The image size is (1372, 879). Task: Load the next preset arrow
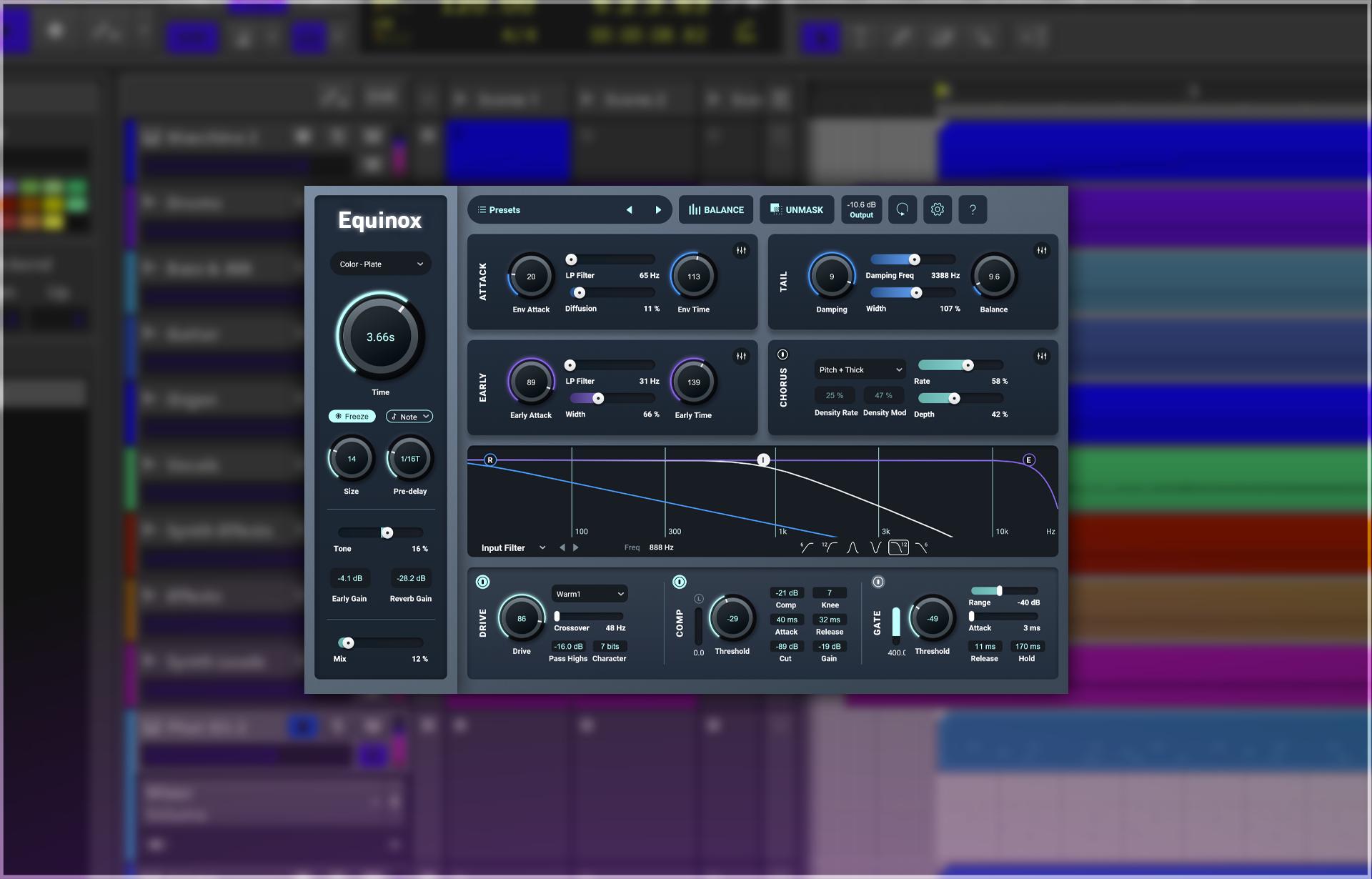coord(658,209)
